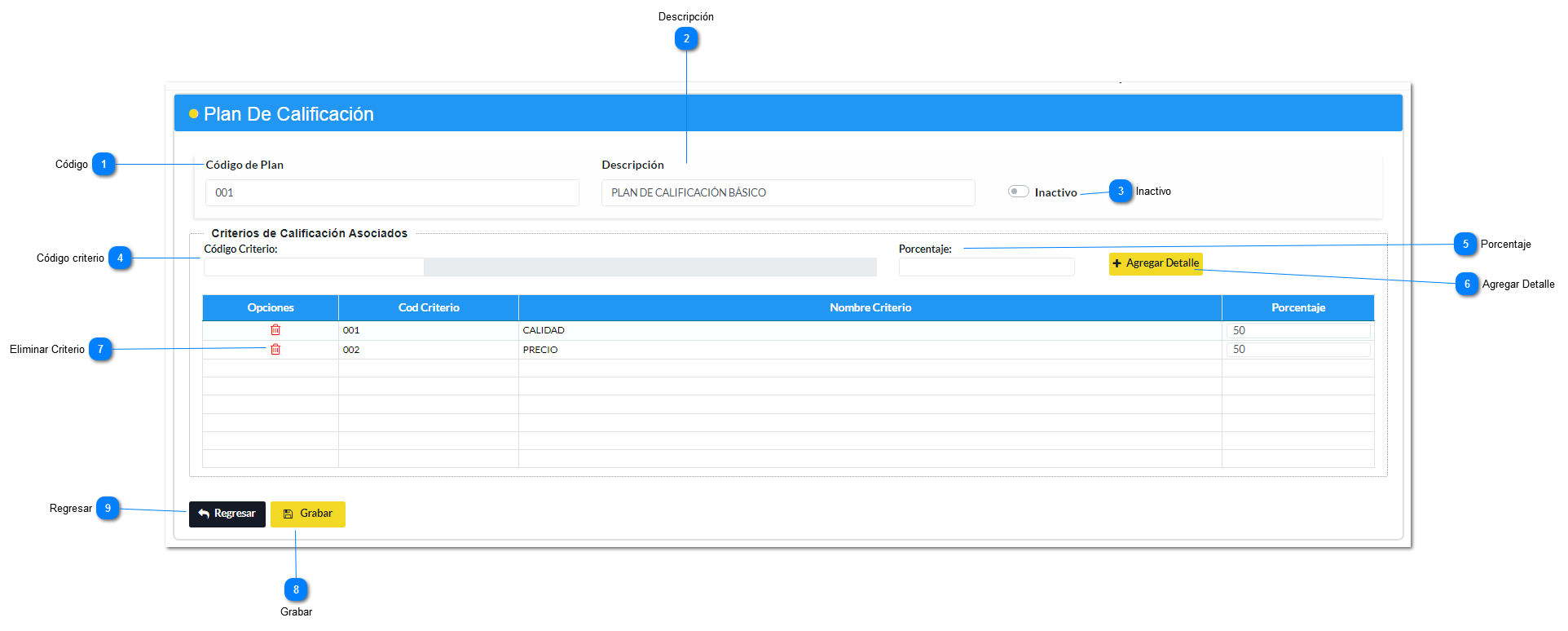The image size is (1568, 631).
Task: Click the Cod Criterio column header
Action: point(429,307)
